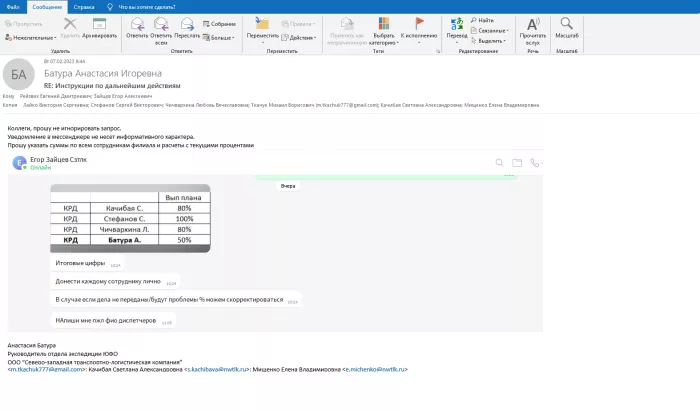Click Reply All (Ответить всем) icon

161,25
